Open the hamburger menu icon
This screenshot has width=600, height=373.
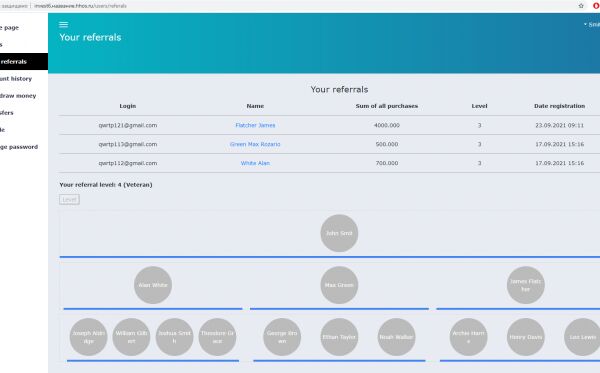(64, 24)
